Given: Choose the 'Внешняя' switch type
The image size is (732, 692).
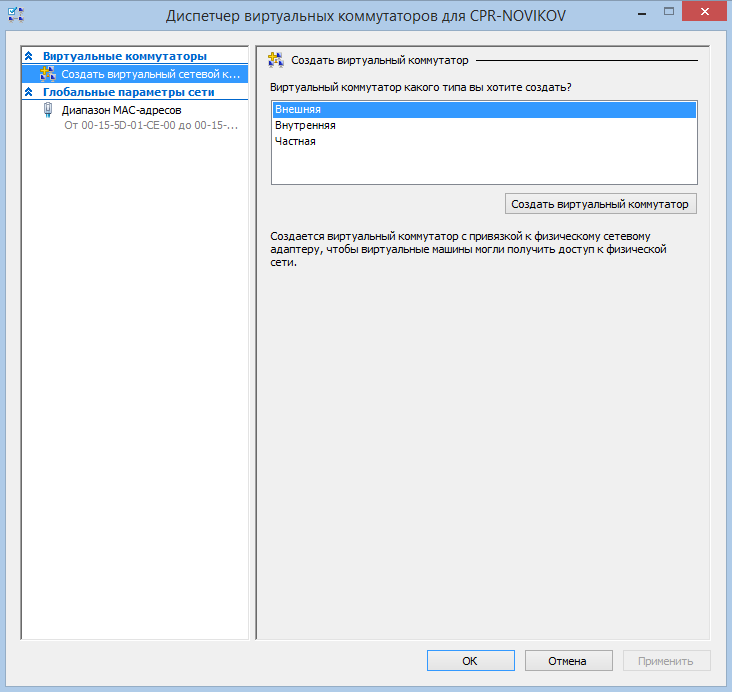Looking at the screenshot, I should coord(298,109).
